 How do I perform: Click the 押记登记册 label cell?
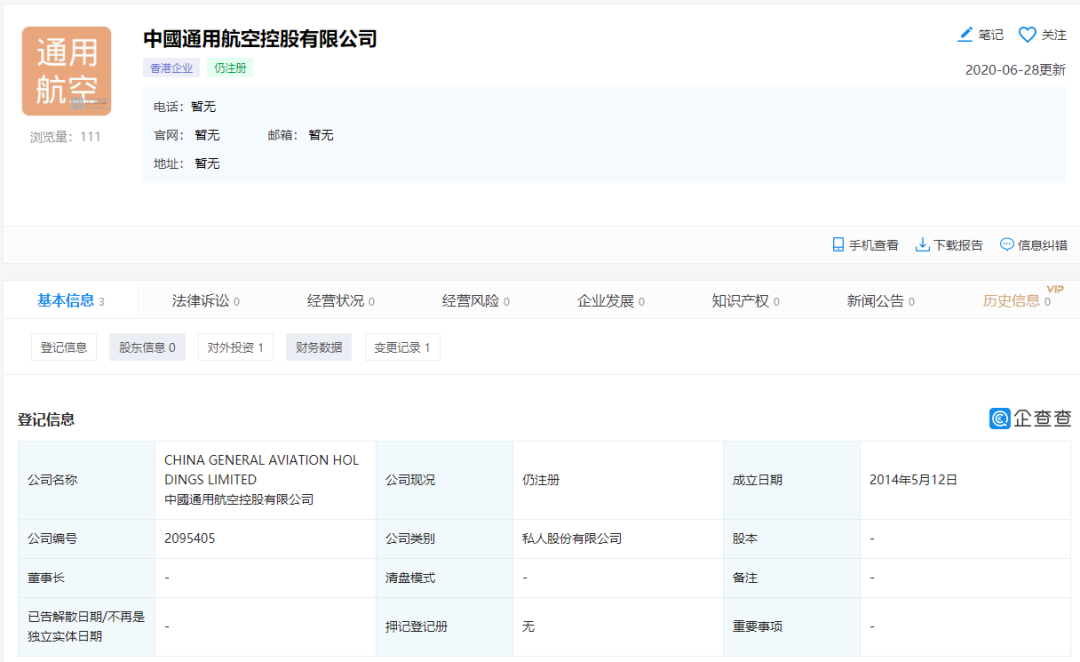pos(444,626)
